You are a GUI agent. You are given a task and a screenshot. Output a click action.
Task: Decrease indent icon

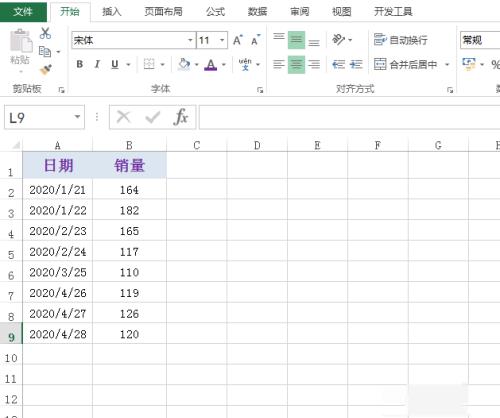[x=339, y=64]
